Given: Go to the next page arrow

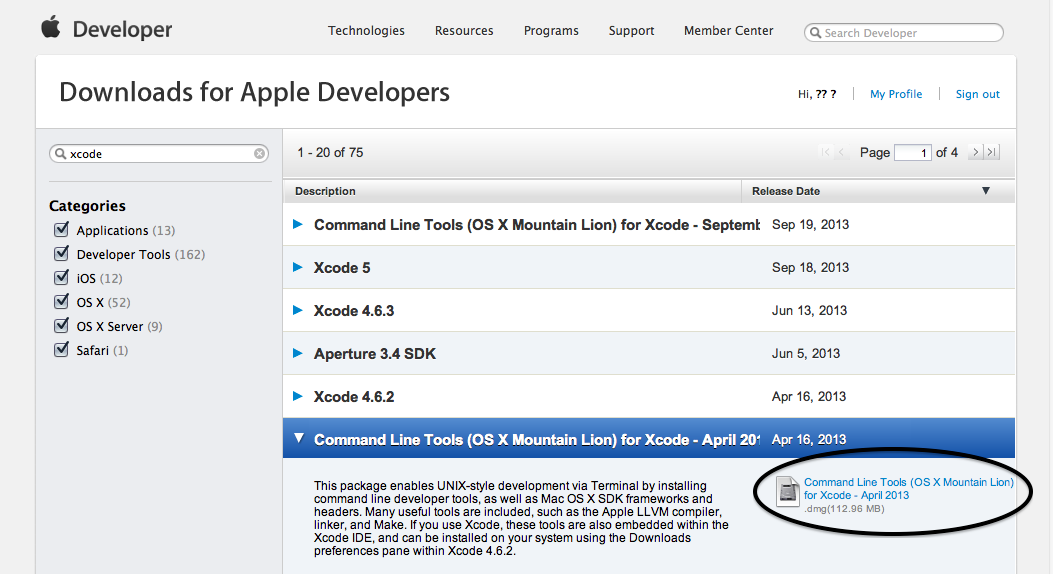Looking at the screenshot, I should click(x=975, y=152).
